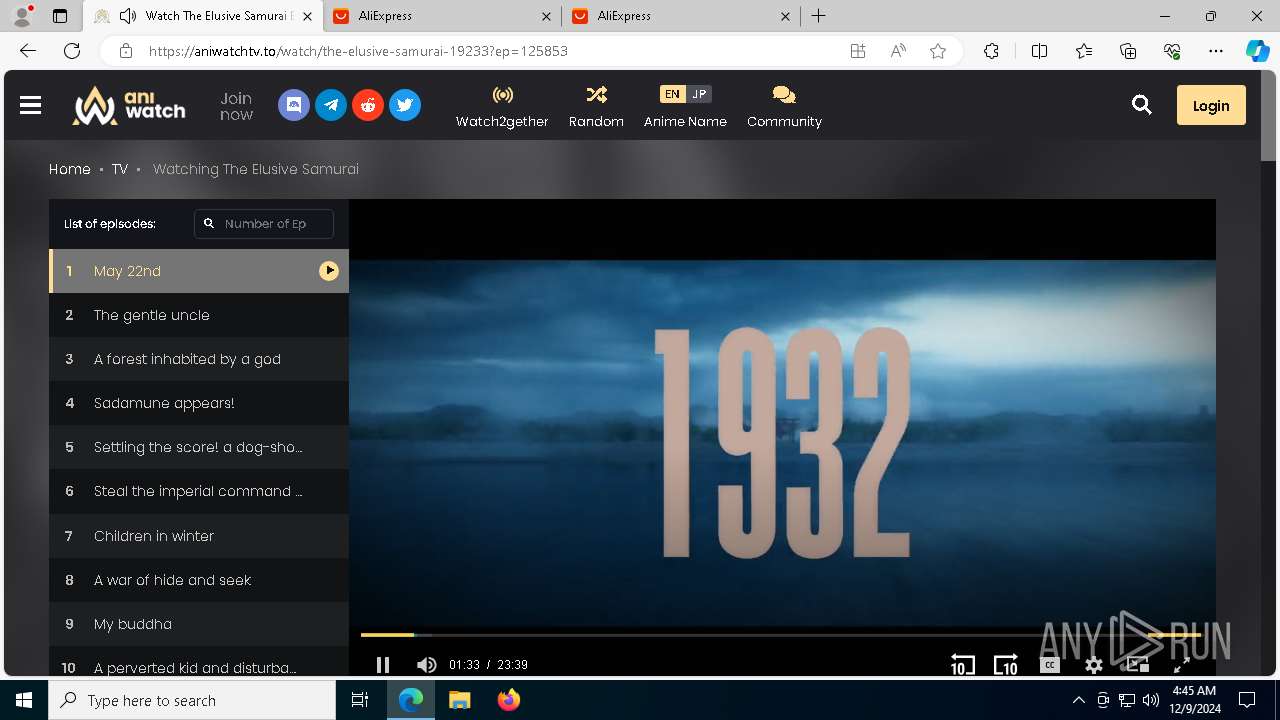1280x720 pixels.
Task: Select episode 4 Sadamune appears!
Action: coord(199,403)
